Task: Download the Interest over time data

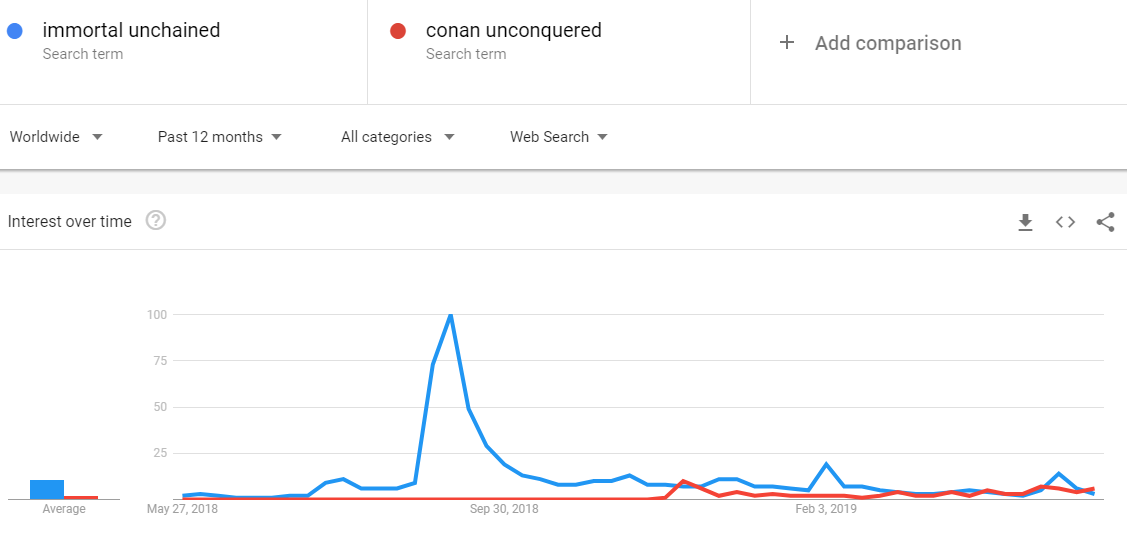Action: pyautogui.click(x=1025, y=222)
